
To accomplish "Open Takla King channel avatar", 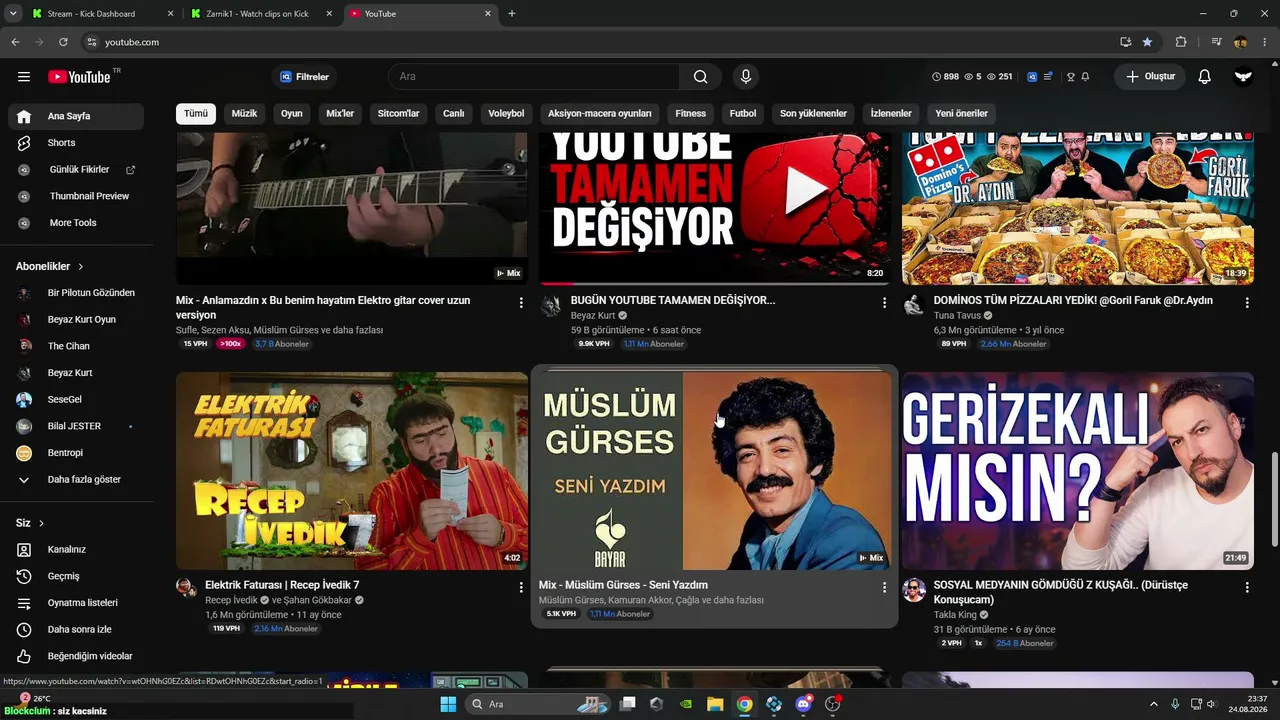I will pyautogui.click(x=914, y=590).
